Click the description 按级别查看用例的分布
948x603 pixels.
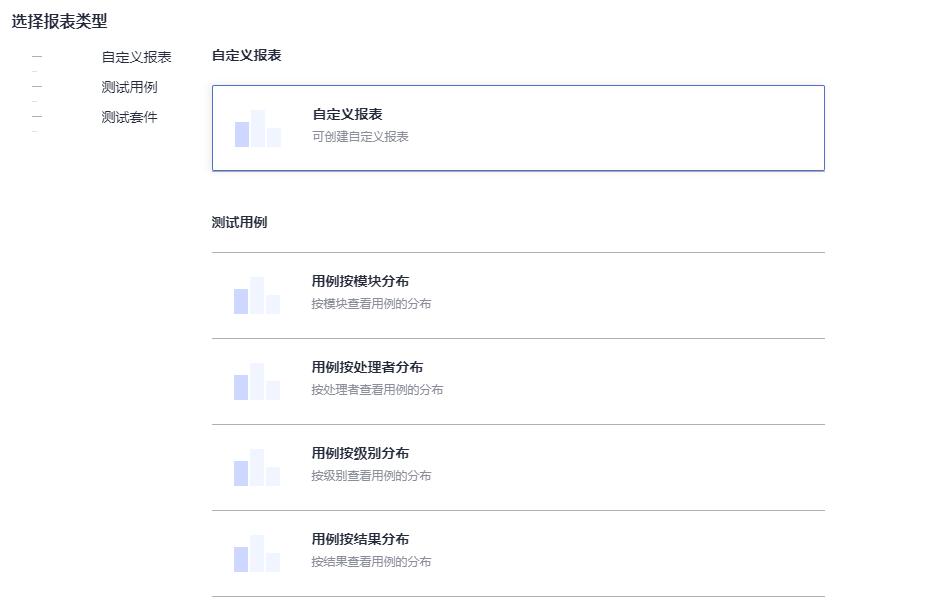(x=371, y=475)
